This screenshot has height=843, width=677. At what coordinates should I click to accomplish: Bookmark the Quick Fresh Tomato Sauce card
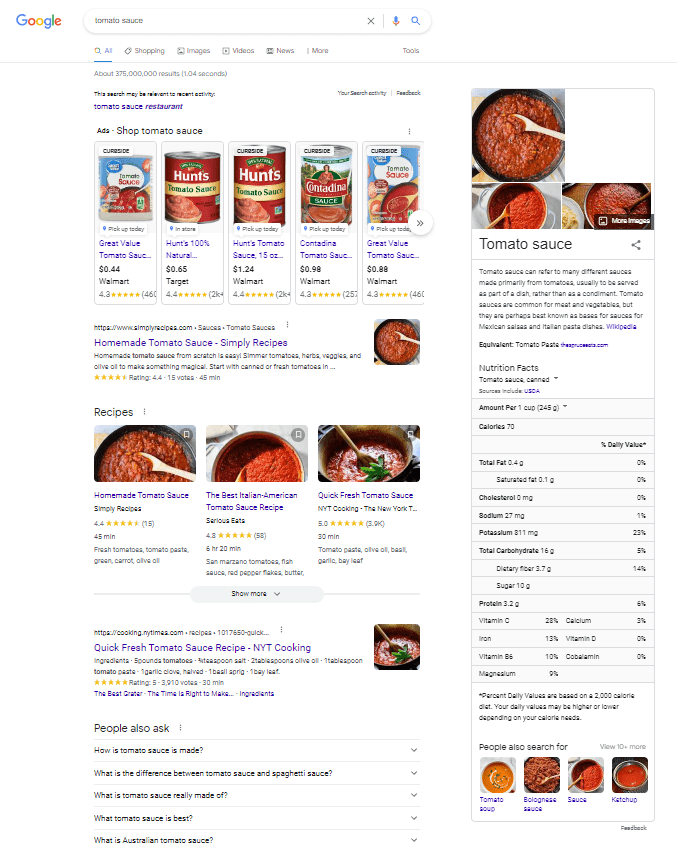pos(410,434)
